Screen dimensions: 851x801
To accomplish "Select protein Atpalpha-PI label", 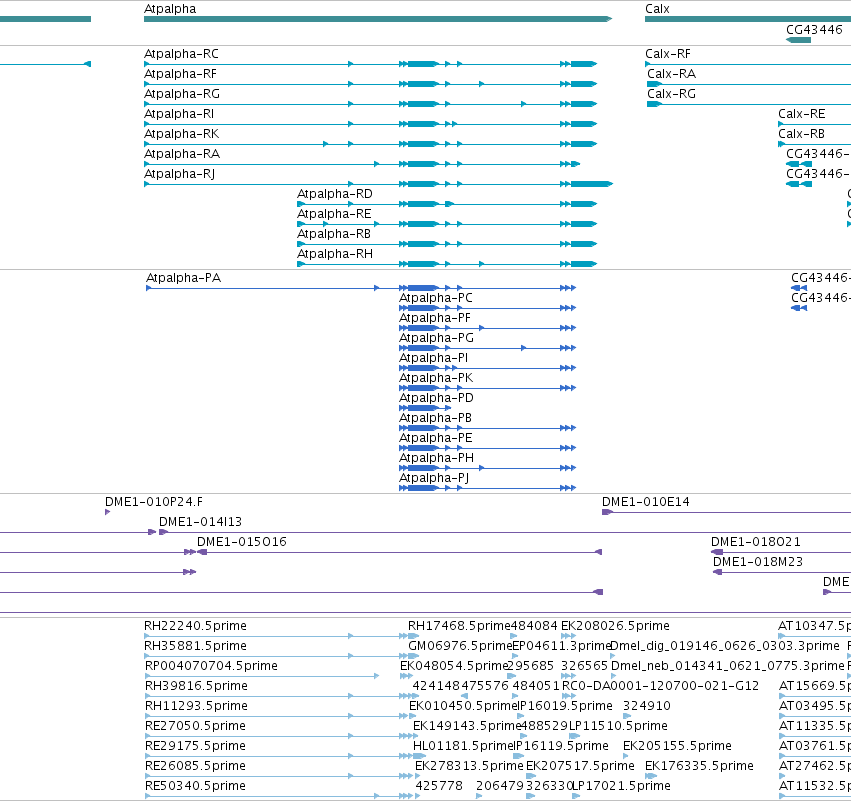I will tap(434, 358).
